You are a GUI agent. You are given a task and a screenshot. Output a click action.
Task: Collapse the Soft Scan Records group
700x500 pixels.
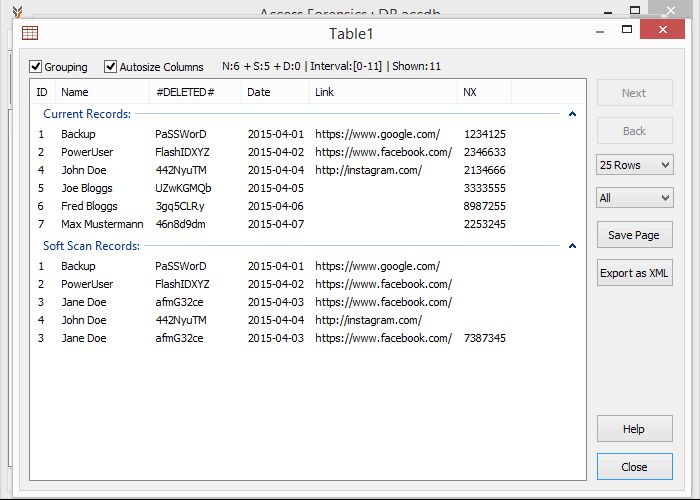(572, 246)
